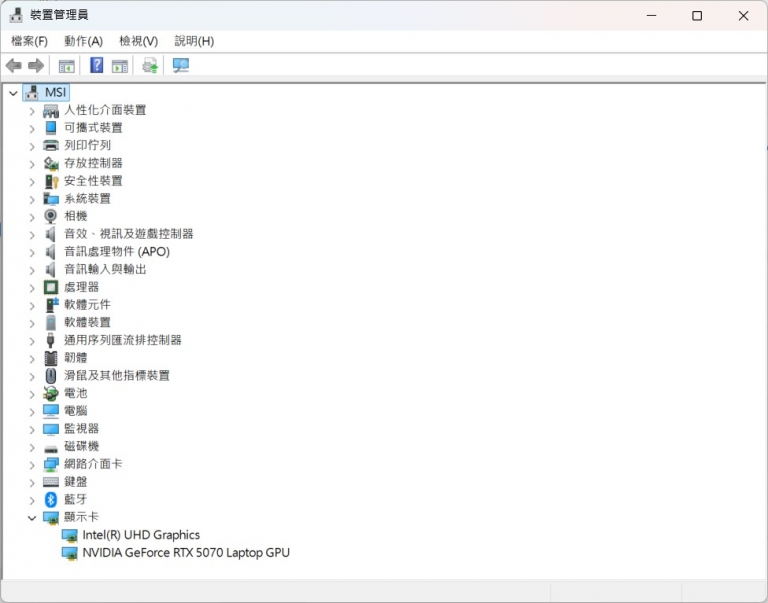
Task: Click the 磁碟機 drive icon
Action: (x=51, y=448)
